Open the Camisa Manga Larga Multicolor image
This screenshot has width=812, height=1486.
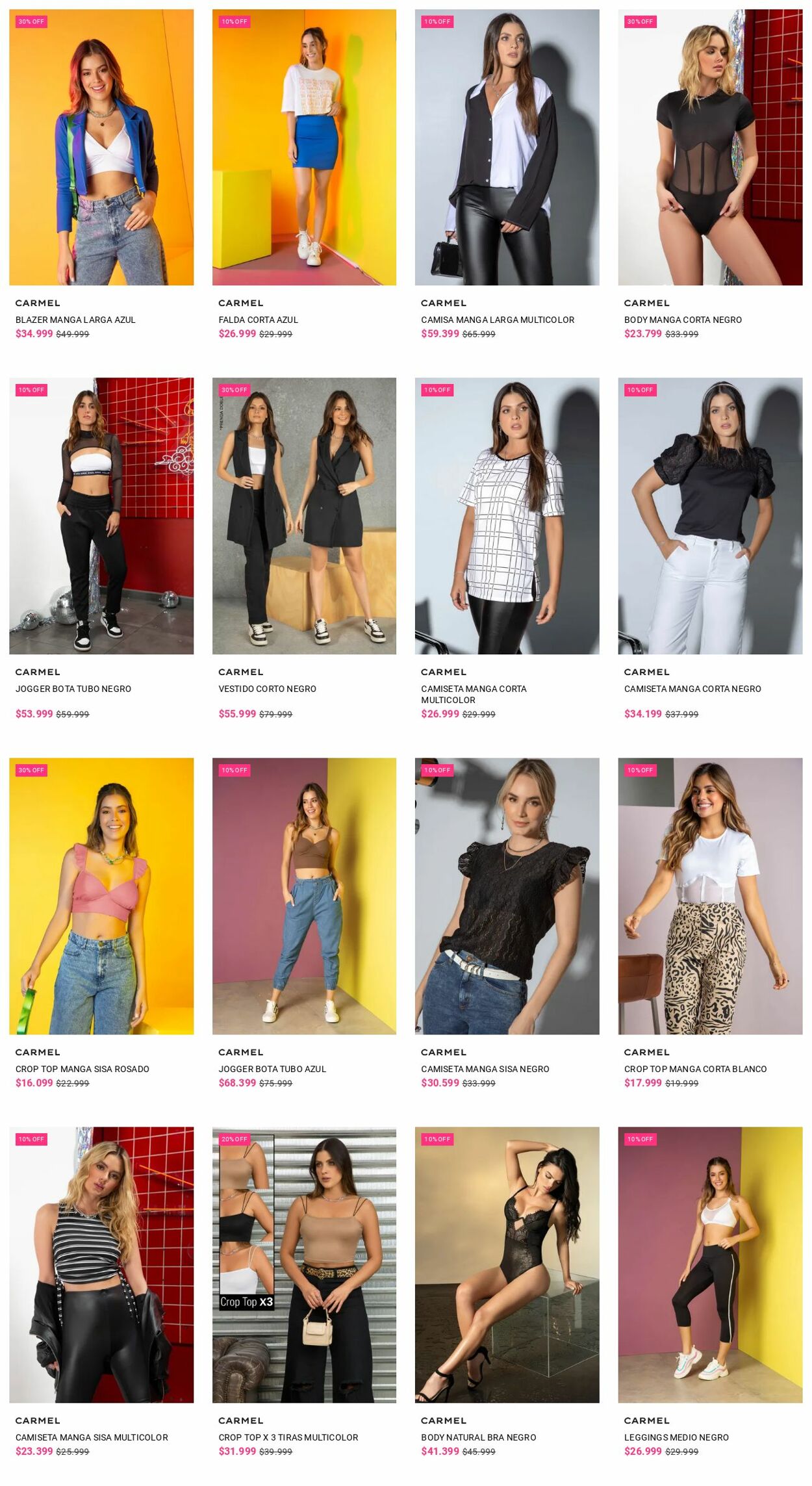[x=507, y=147]
